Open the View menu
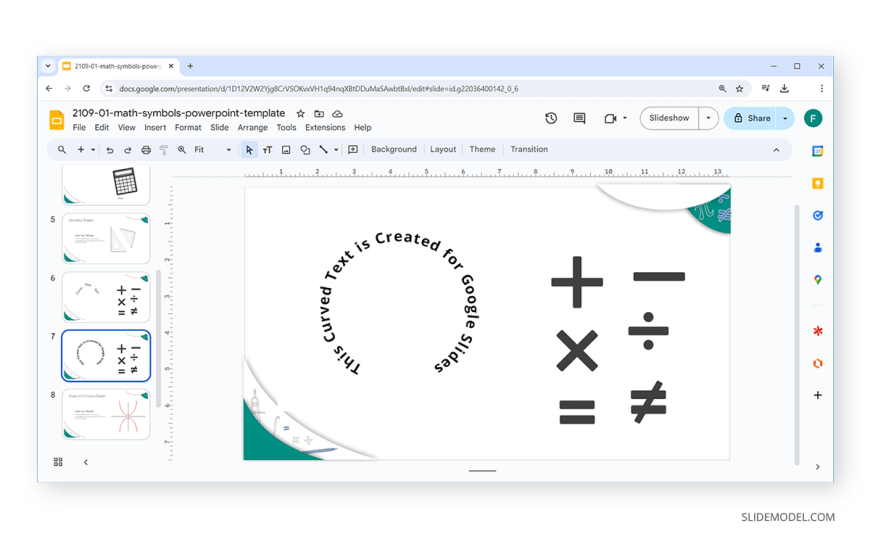Viewport: 870px width, 539px height. pyautogui.click(x=127, y=128)
